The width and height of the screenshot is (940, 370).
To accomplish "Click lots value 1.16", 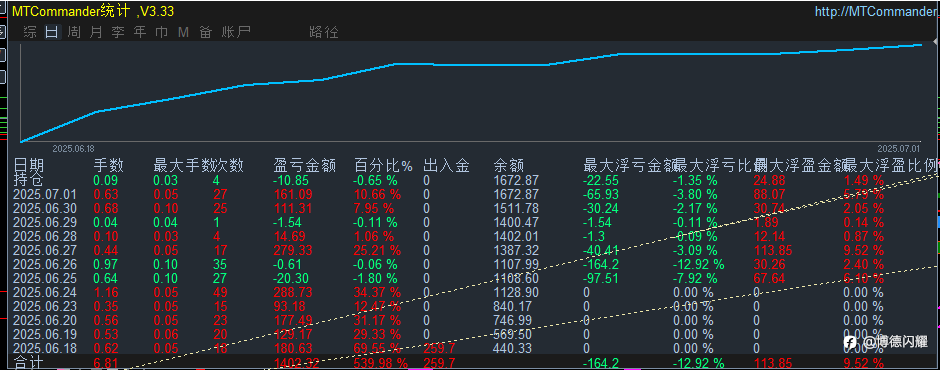I will pyautogui.click(x=106, y=292).
